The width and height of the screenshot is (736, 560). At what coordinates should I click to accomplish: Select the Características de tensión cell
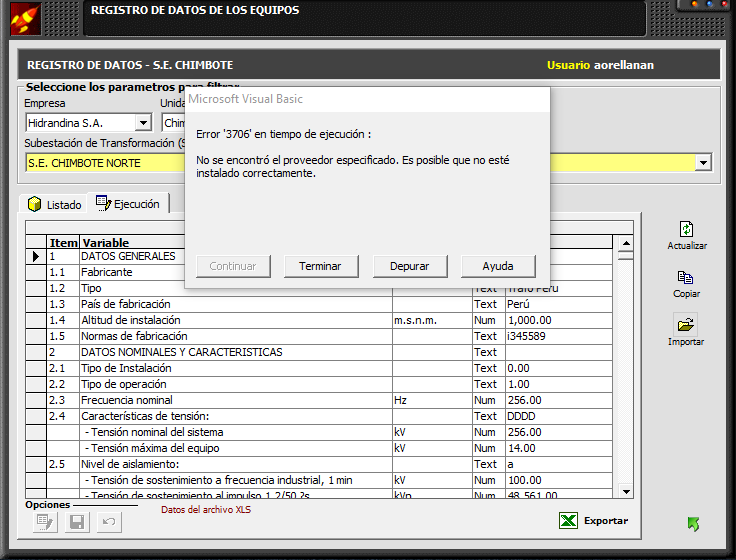point(236,416)
